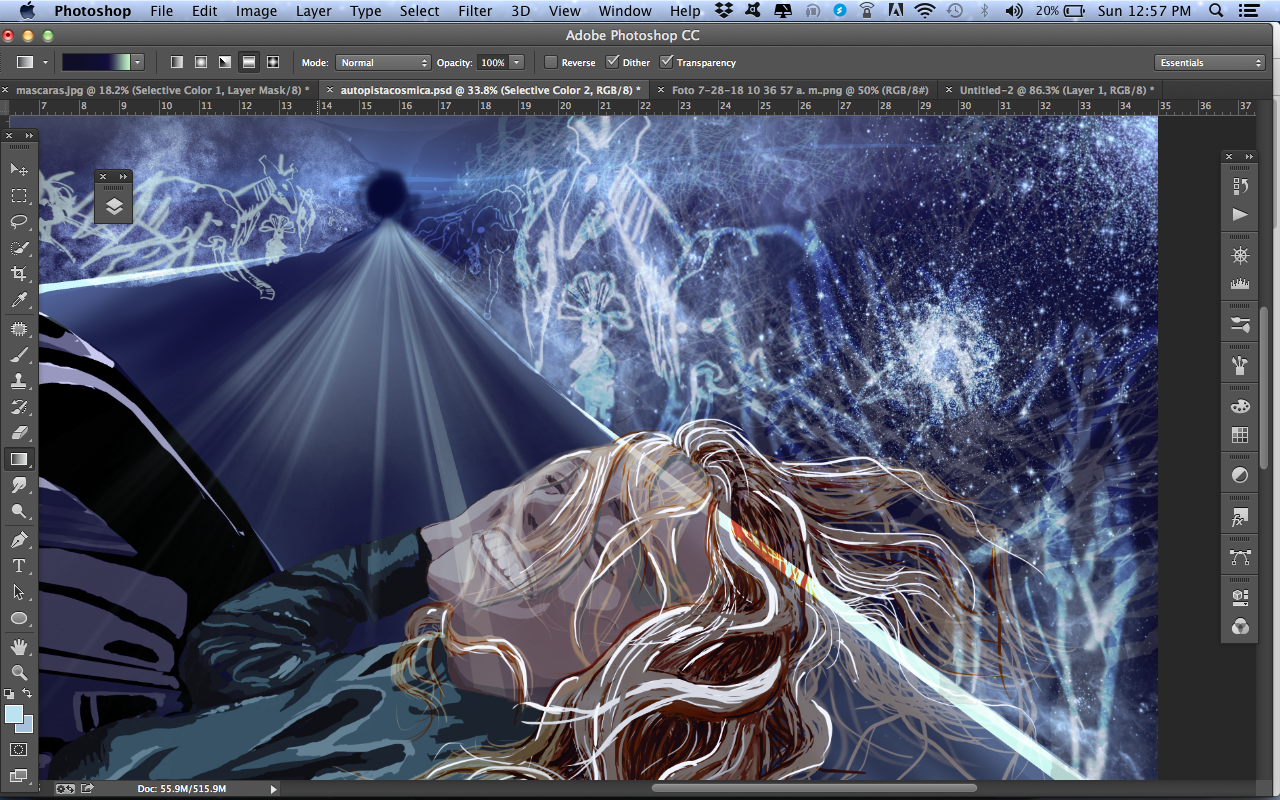Open the Brush Presets panel icon
The image size is (1280, 800).
pos(1240,324)
